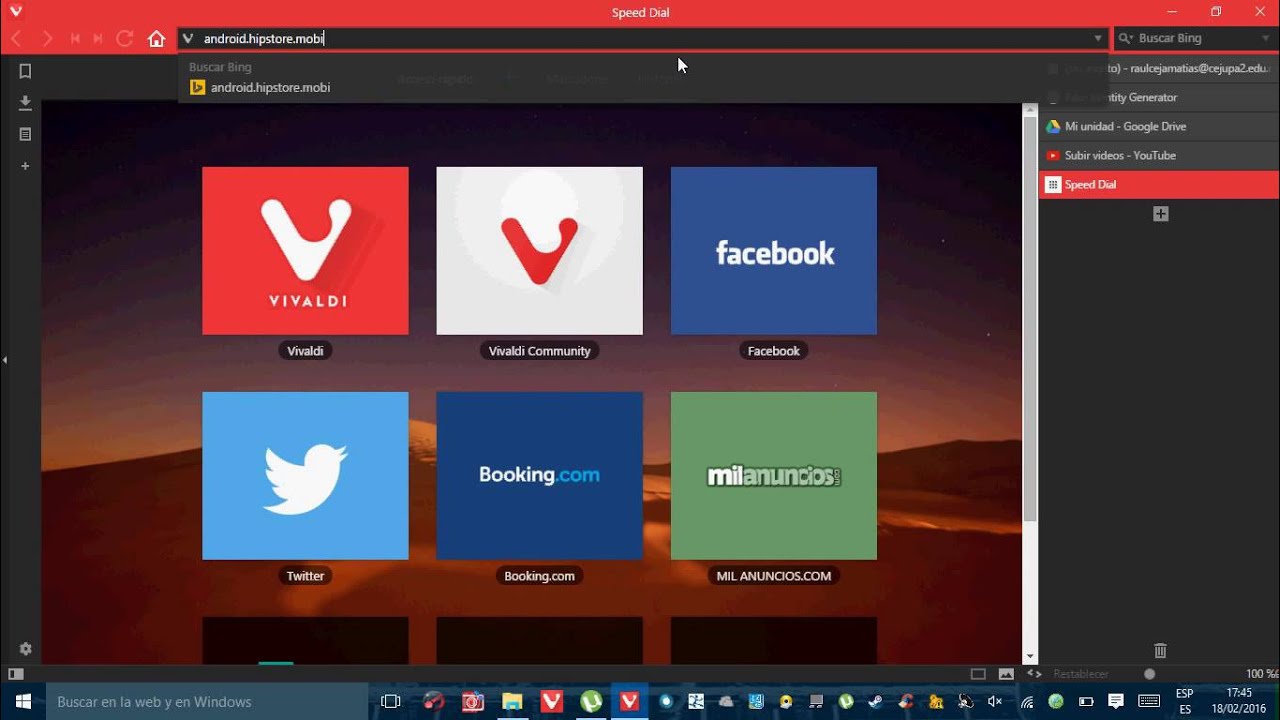The image size is (1280, 720).
Task: Go back with the back arrow
Action: [x=17, y=38]
